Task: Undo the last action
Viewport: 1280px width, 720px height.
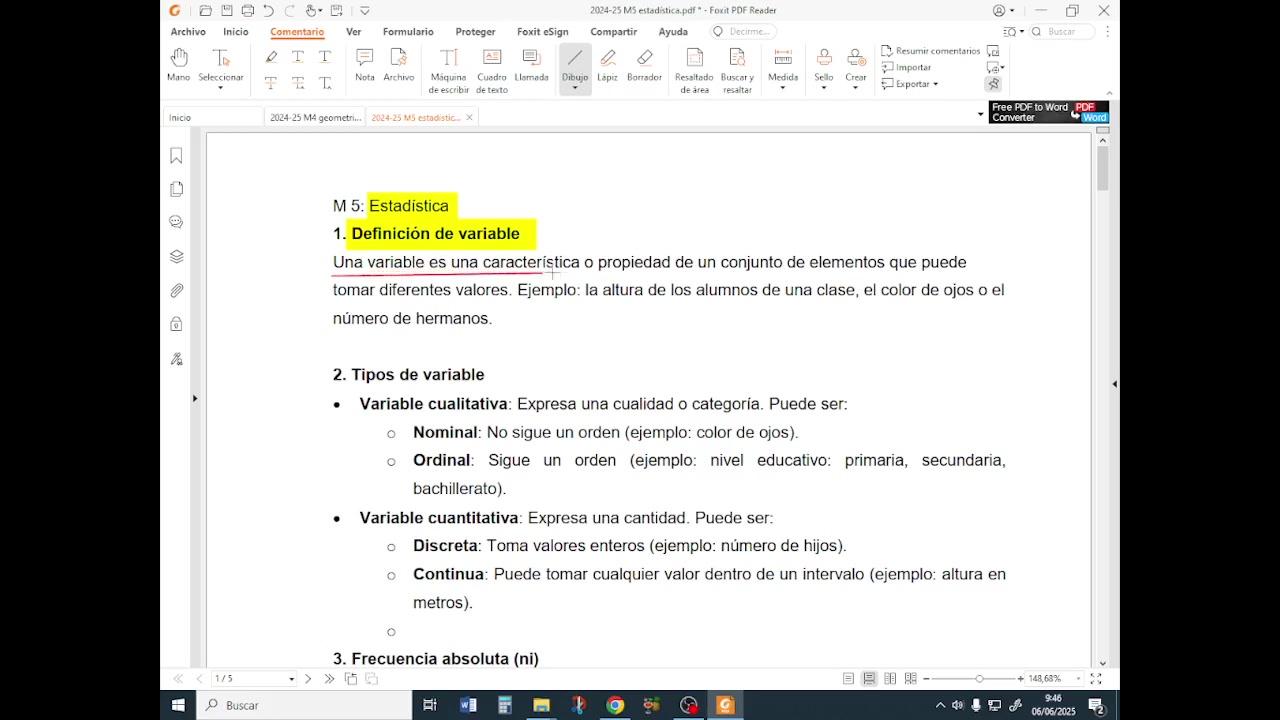Action: (268, 11)
